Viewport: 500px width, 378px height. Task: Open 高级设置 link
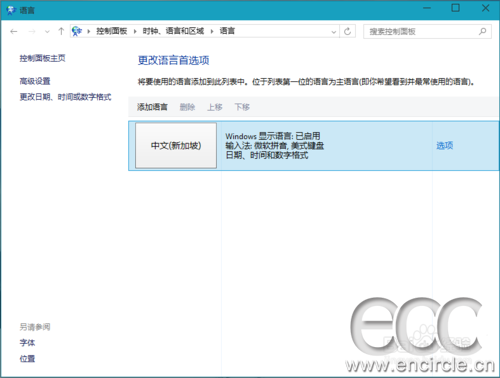35,81
